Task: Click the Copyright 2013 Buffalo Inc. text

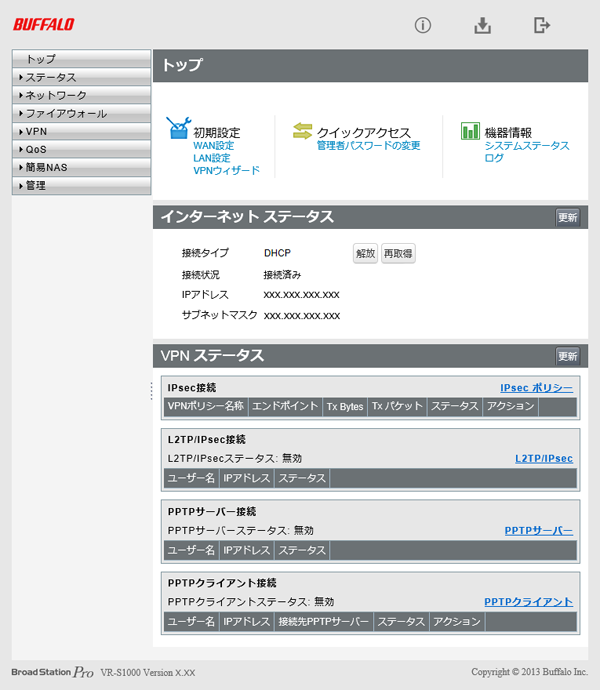Action: coord(530,672)
